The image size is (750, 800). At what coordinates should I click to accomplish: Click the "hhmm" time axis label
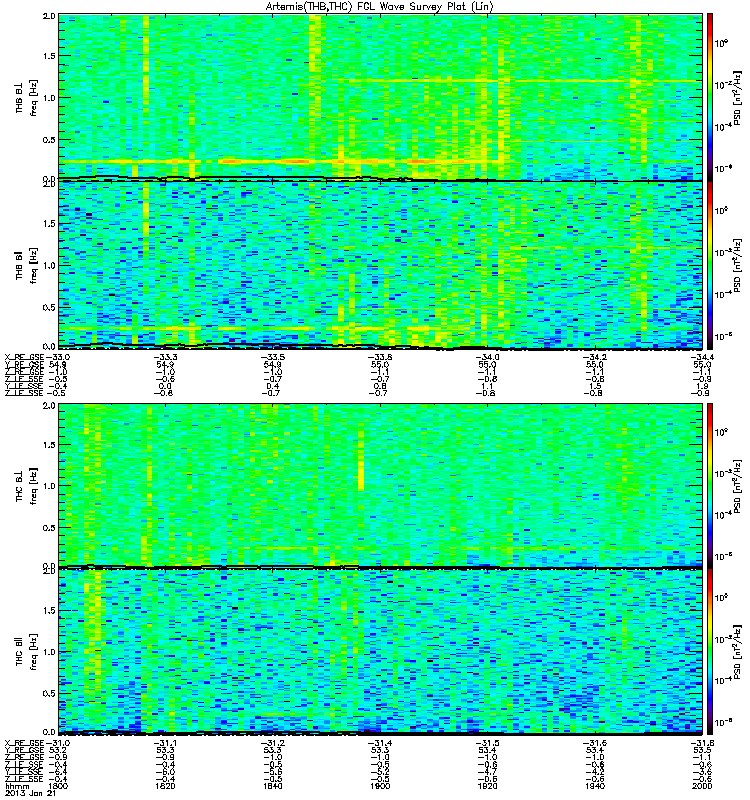click(17, 786)
